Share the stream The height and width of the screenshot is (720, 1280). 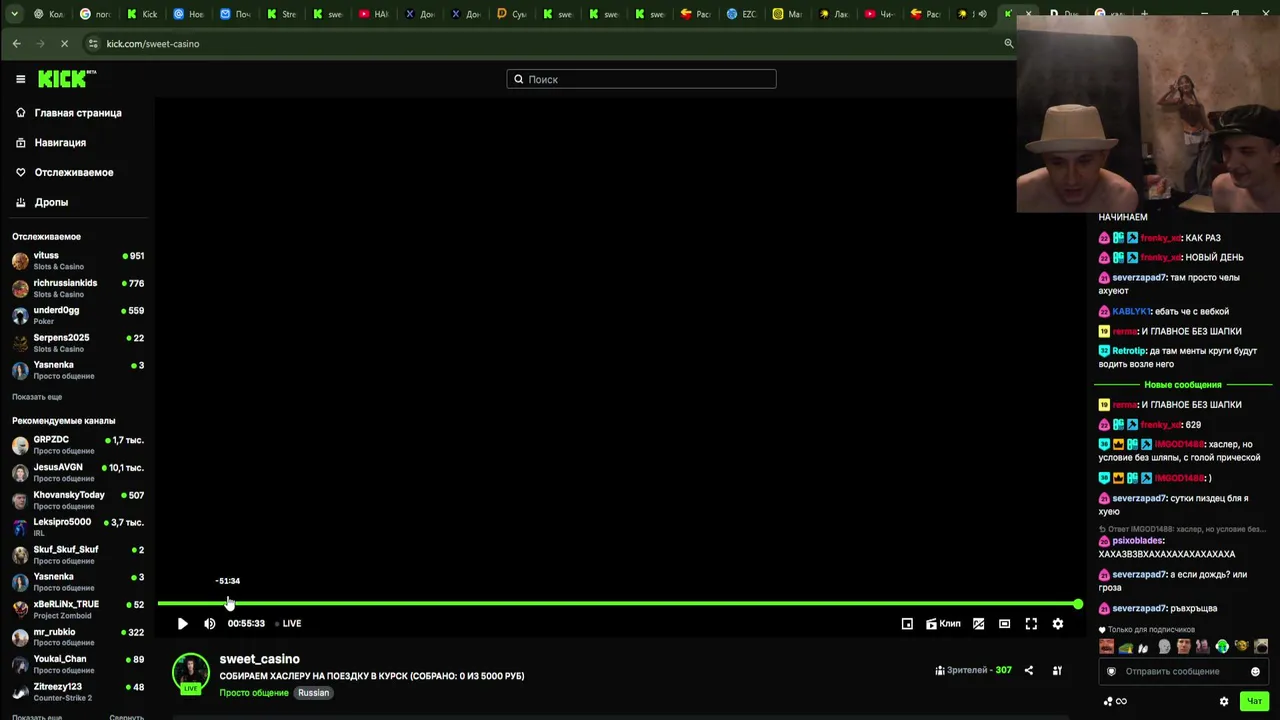click(x=1029, y=671)
